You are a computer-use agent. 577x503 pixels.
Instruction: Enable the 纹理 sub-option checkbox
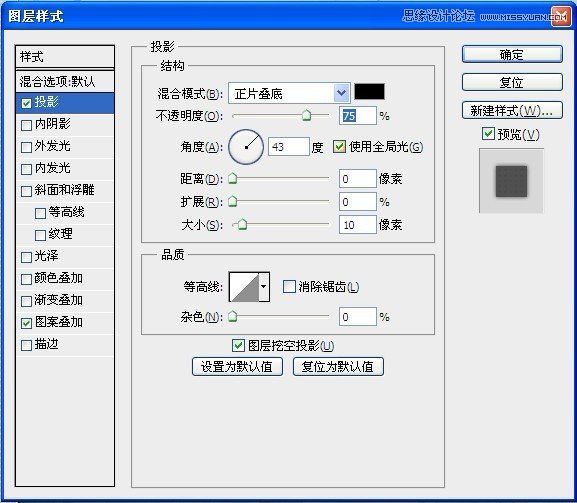click(x=40, y=235)
